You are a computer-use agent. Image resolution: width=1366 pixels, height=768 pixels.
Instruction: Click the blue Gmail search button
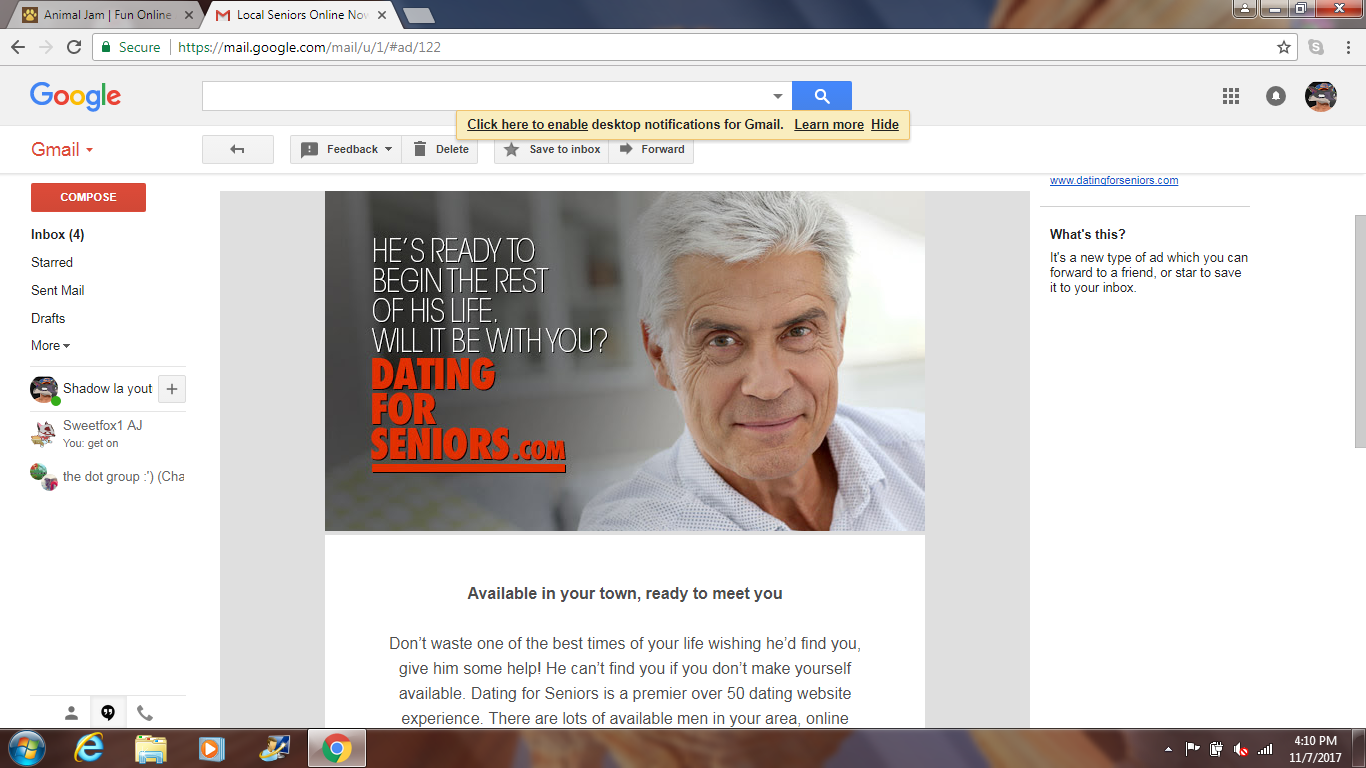822,96
